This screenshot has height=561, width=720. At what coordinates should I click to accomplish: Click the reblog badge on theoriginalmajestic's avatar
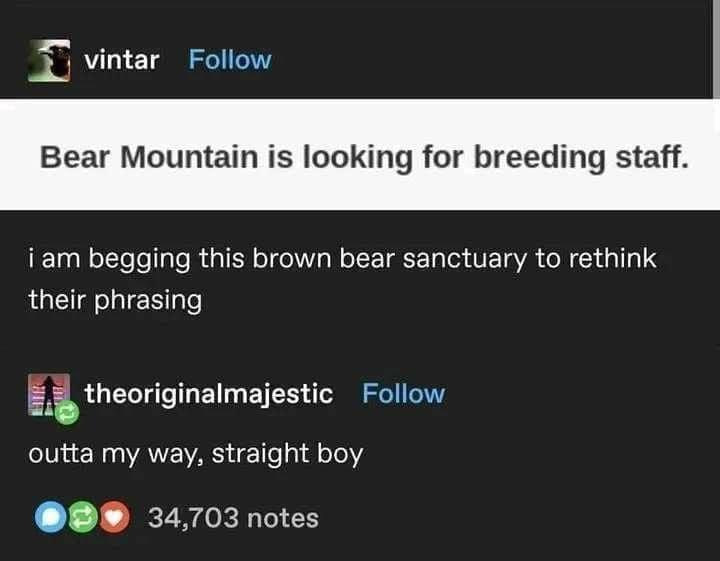point(67,409)
